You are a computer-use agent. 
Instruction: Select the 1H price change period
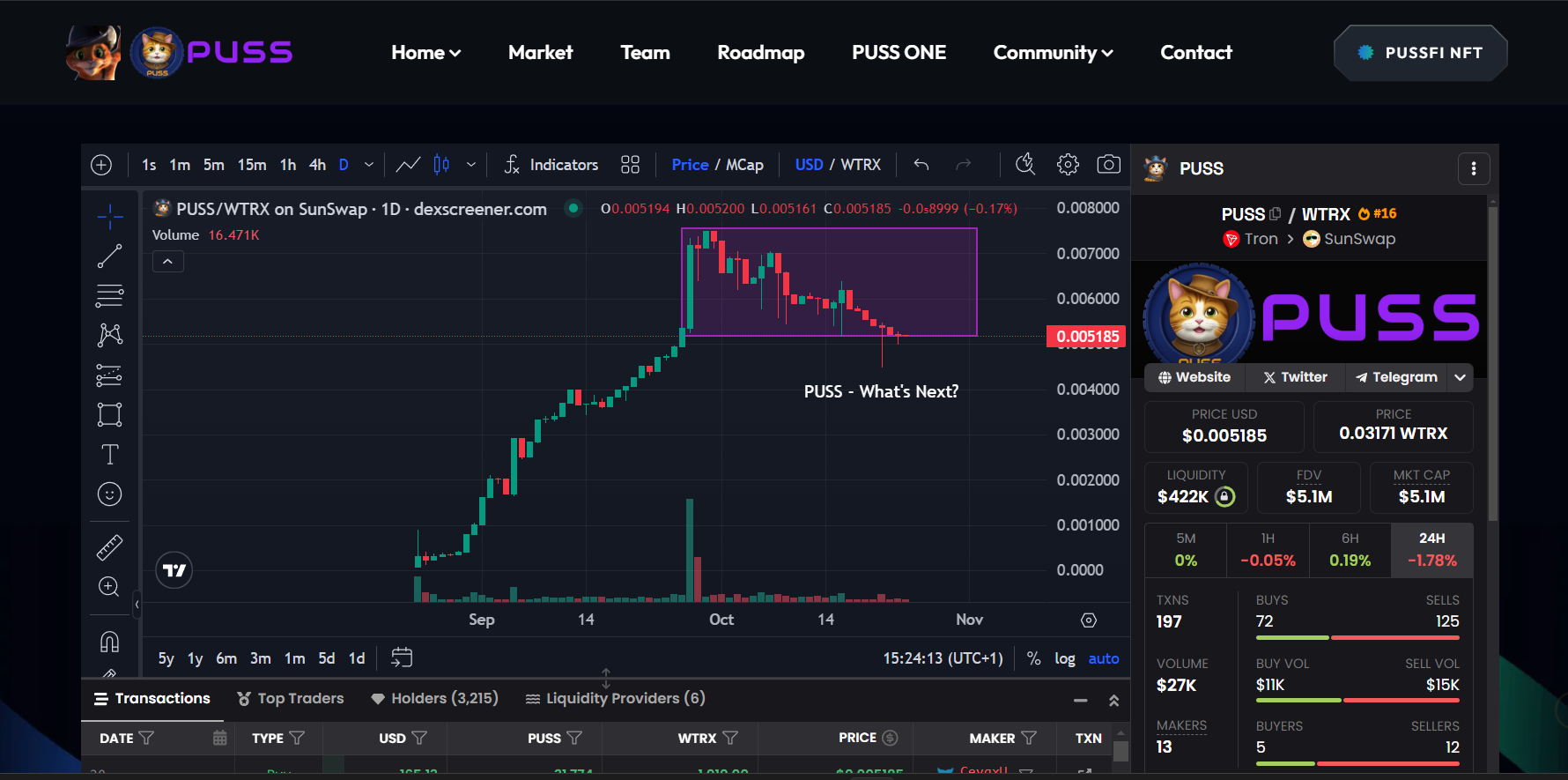pyautogui.click(x=1268, y=550)
